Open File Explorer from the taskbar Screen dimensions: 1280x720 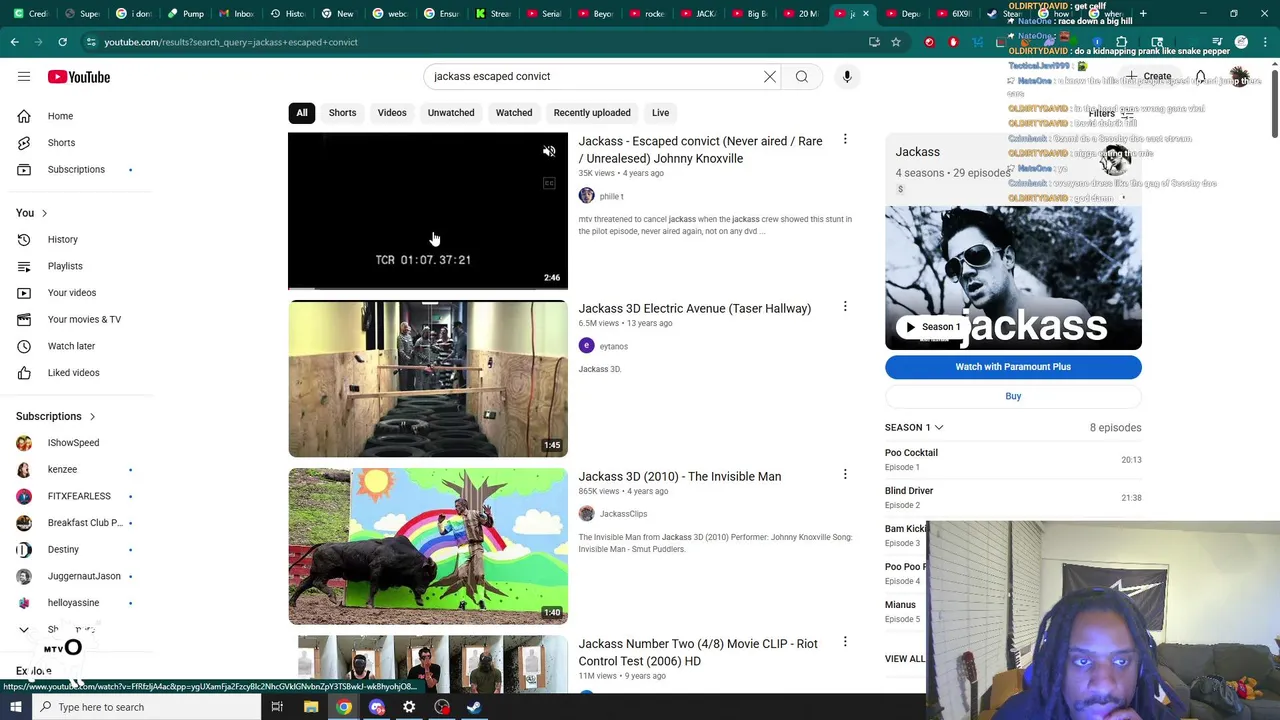coord(311,707)
